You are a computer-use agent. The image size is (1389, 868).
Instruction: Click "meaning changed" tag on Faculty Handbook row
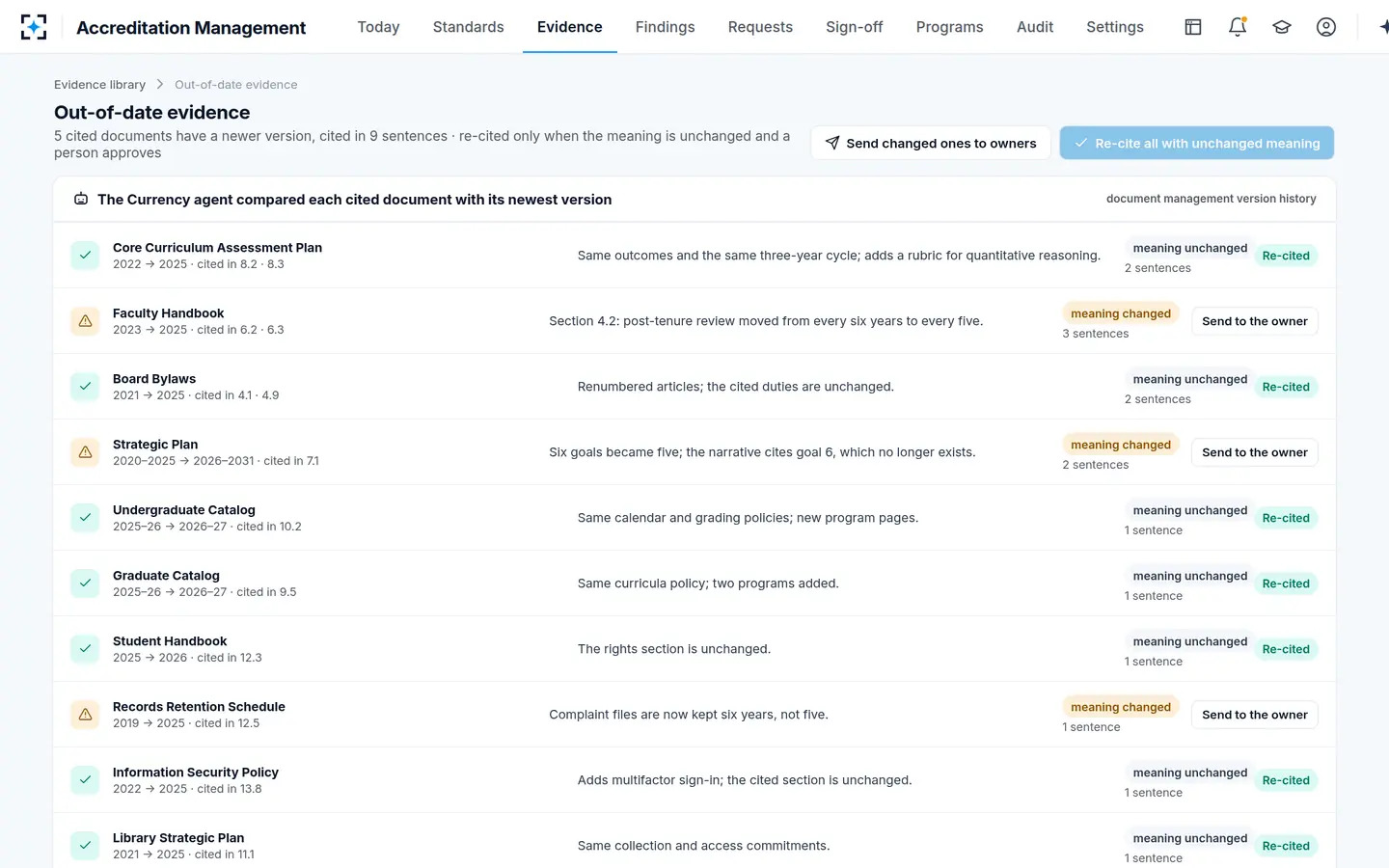pos(1121,313)
